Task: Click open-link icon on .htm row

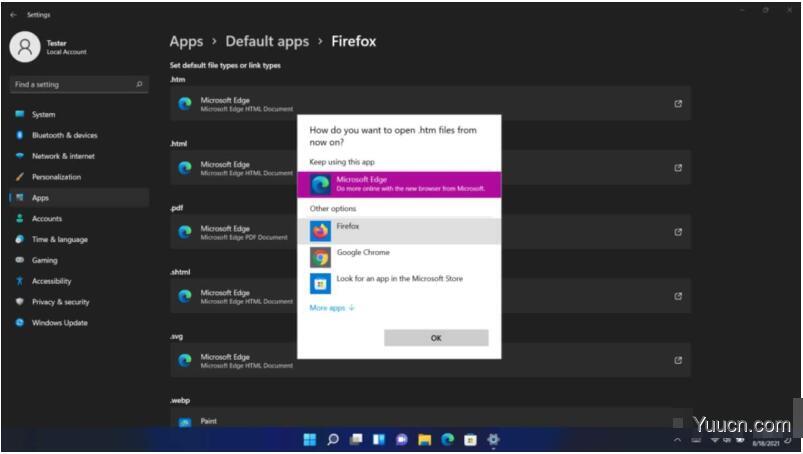Action: pos(678,104)
